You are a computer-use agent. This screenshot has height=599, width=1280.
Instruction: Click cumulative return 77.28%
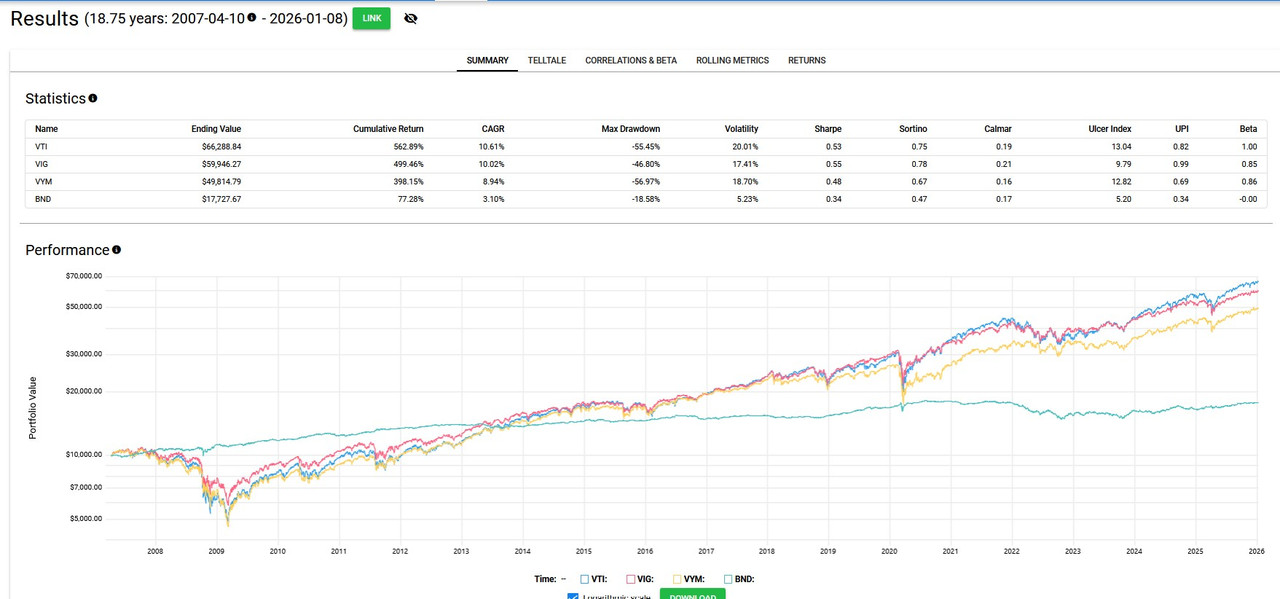pos(410,199)
